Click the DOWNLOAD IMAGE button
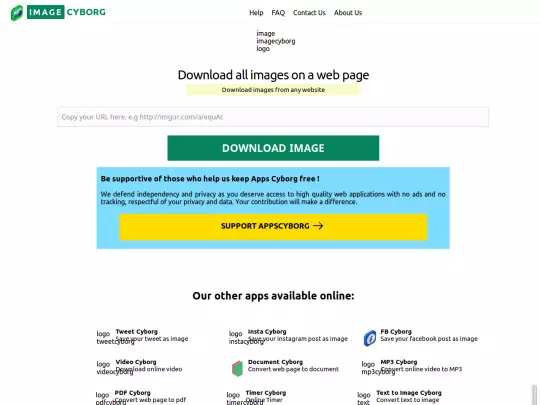 273,148
